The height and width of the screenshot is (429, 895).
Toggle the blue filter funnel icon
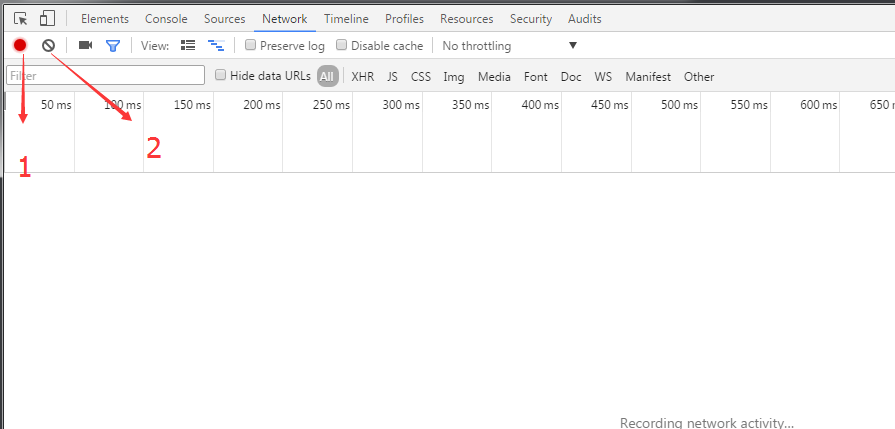click(x=113, y=45)
